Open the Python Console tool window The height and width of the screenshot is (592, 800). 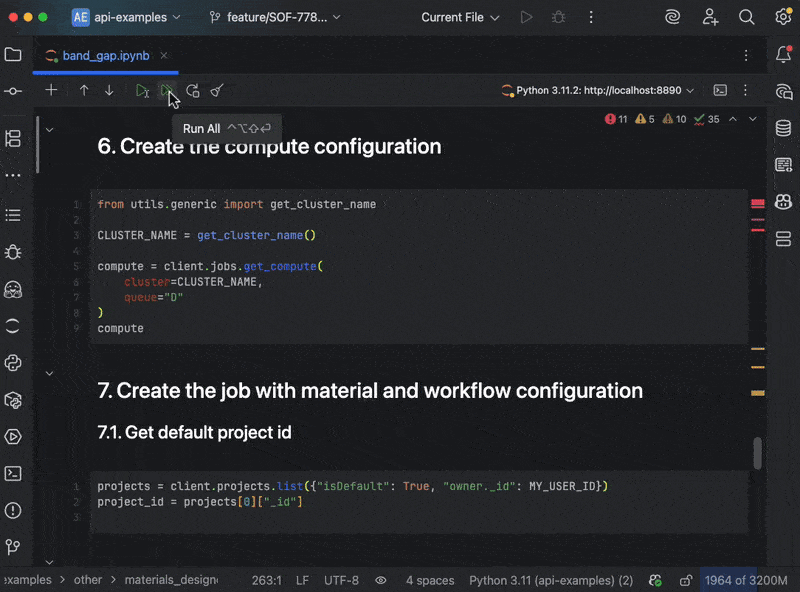point(13,363)
